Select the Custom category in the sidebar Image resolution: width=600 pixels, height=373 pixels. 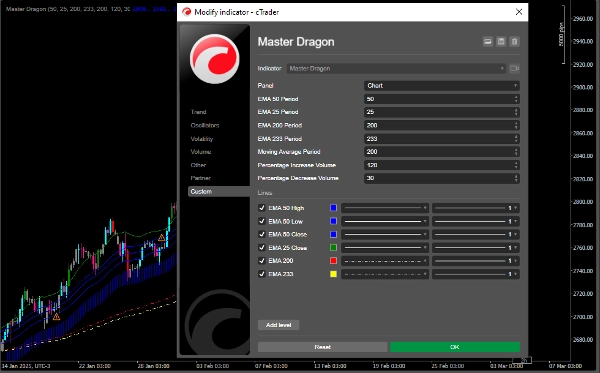pos(219,191)
